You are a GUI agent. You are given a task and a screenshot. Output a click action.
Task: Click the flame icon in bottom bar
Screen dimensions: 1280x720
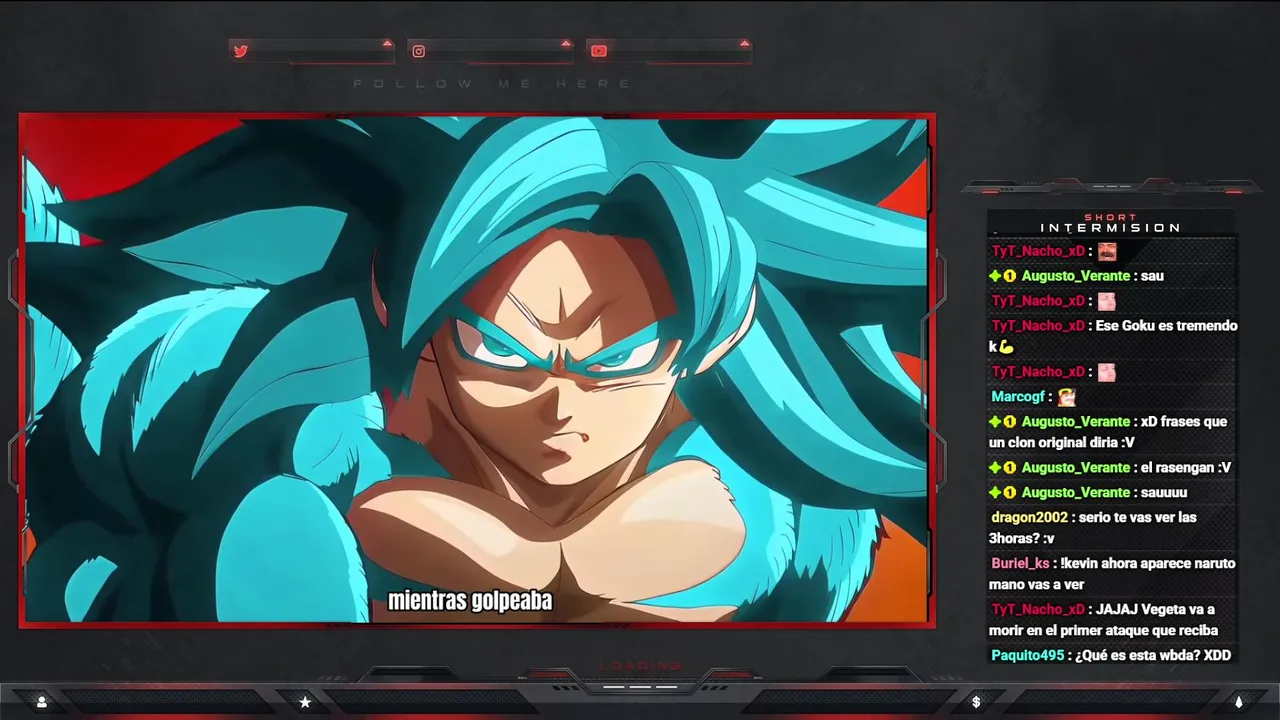(x=1238, y=702)
